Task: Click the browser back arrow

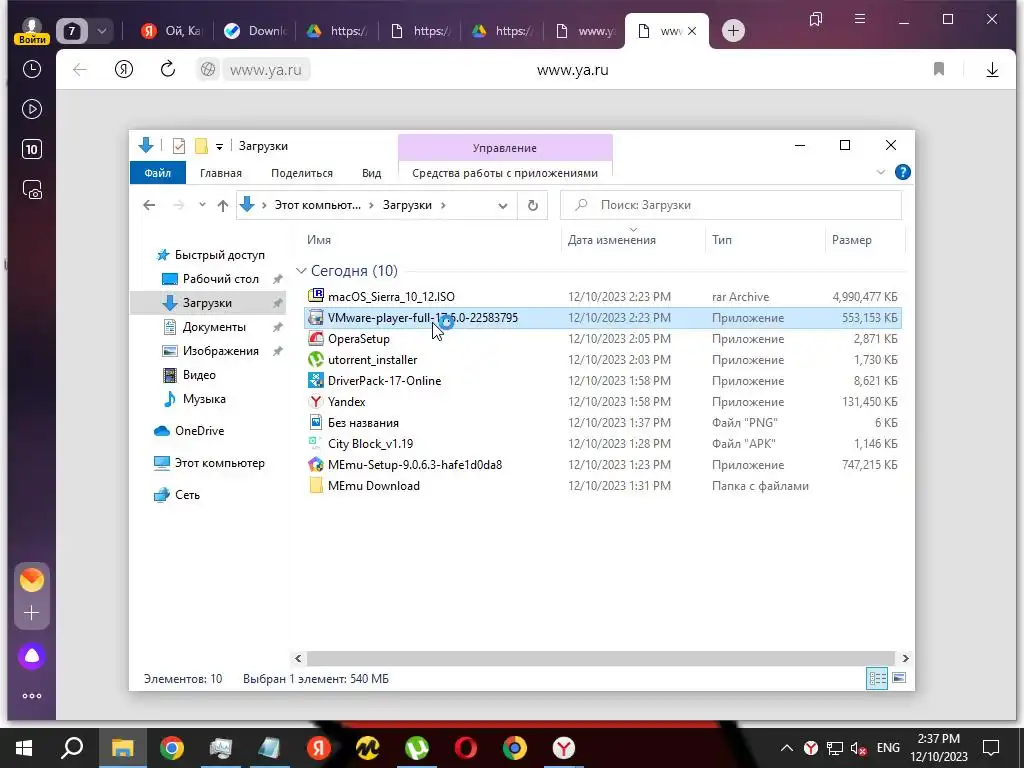Action: [x=80, y=69]
